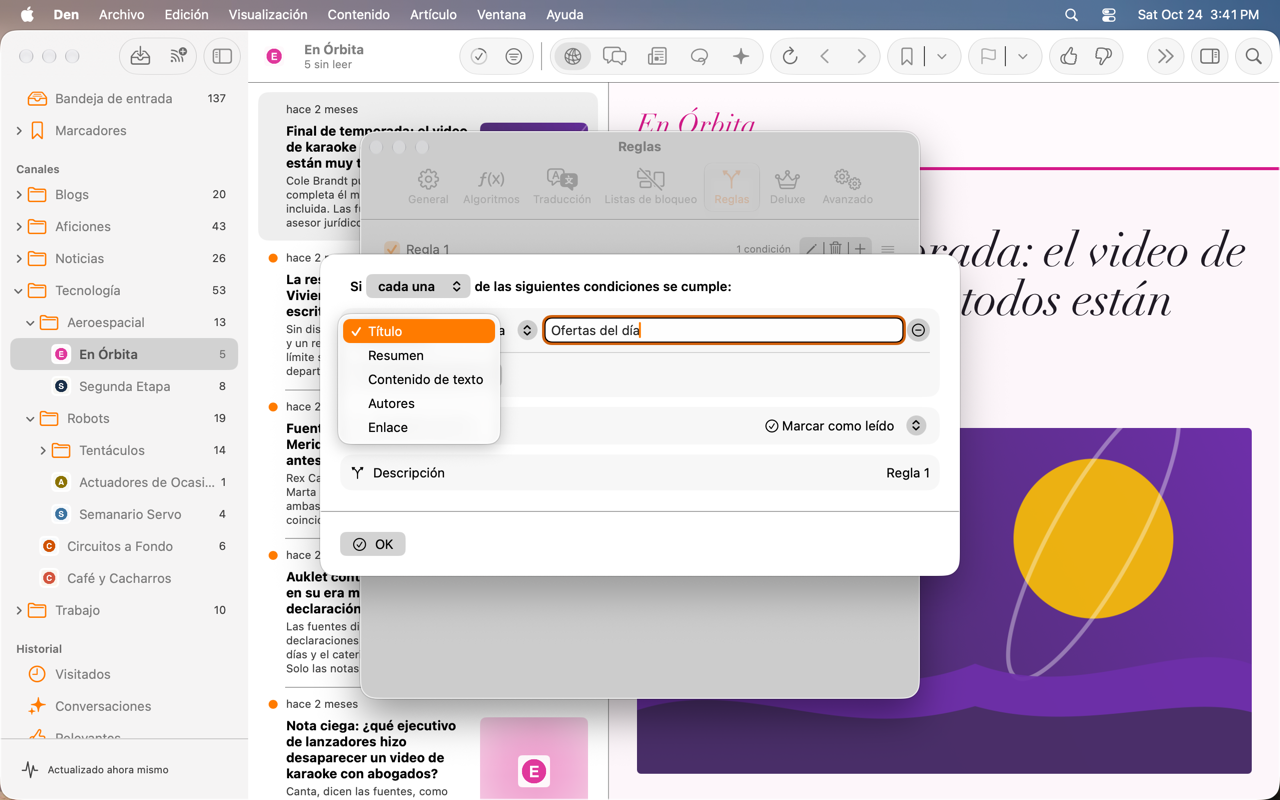This screenshot has width=1280, height=800.
Task: Remove the condition with the minus button
Action: coord(919,330)
